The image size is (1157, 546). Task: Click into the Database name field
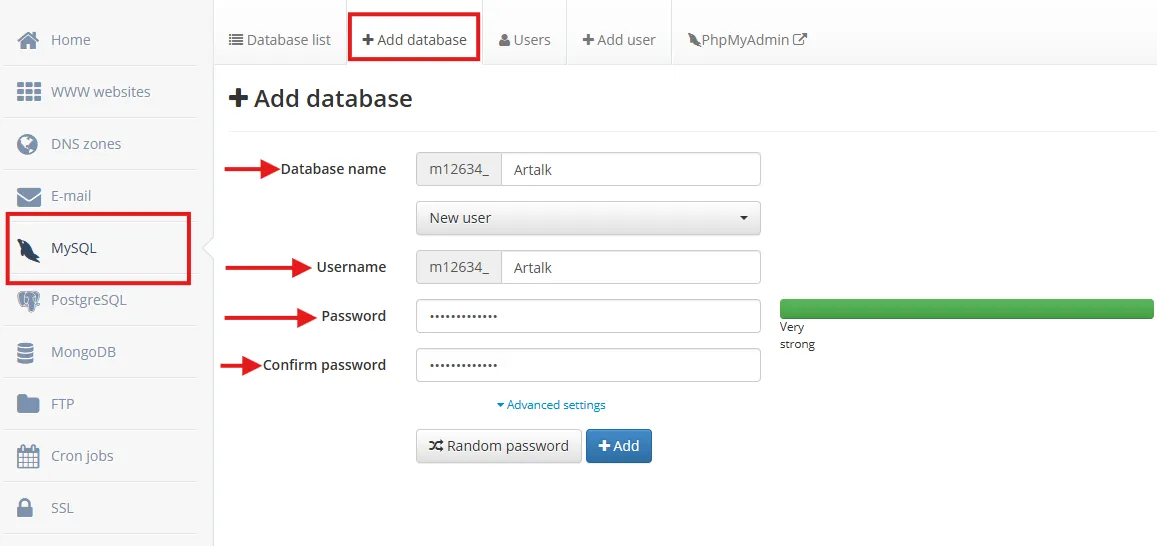coord(629,170)
